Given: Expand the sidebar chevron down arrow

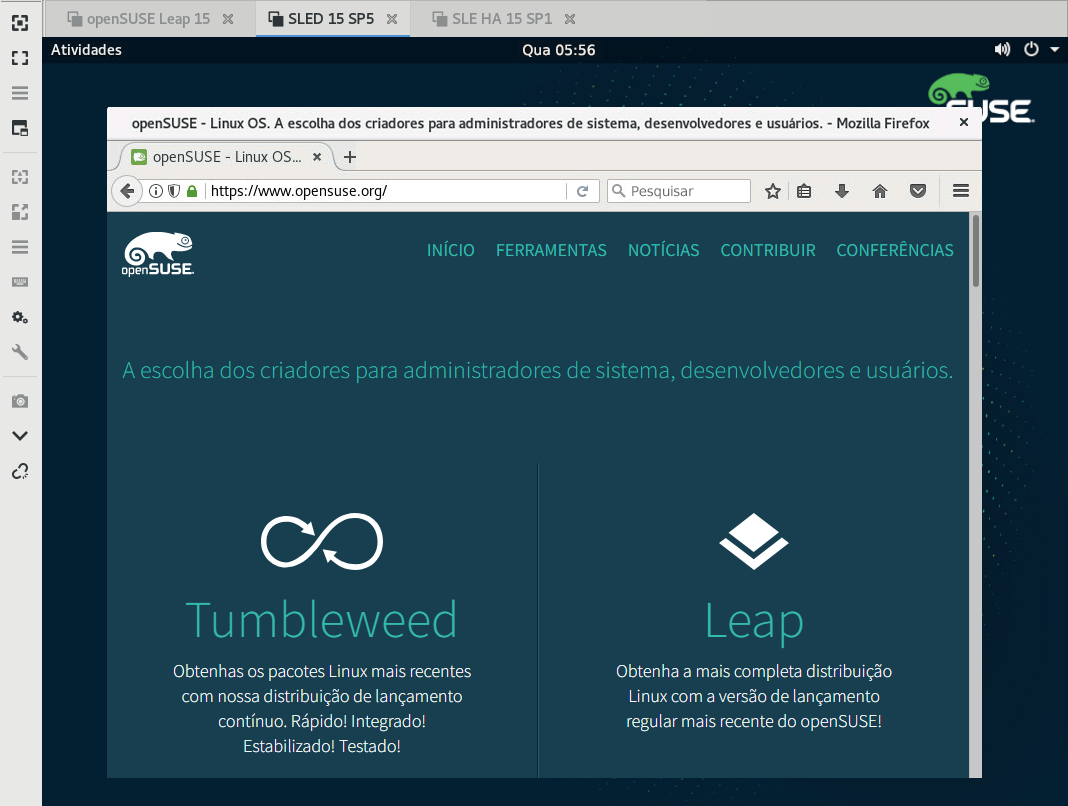Looking at the screenshot, I should point(20,436).
